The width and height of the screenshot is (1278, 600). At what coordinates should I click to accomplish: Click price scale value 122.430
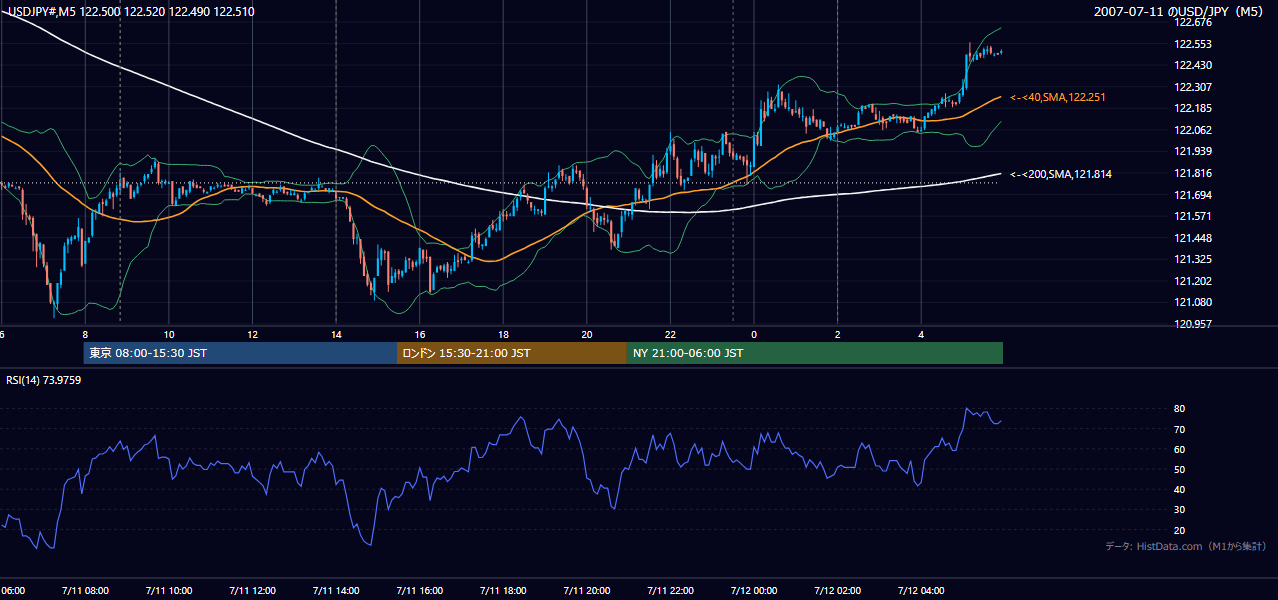pos(1192,65)
